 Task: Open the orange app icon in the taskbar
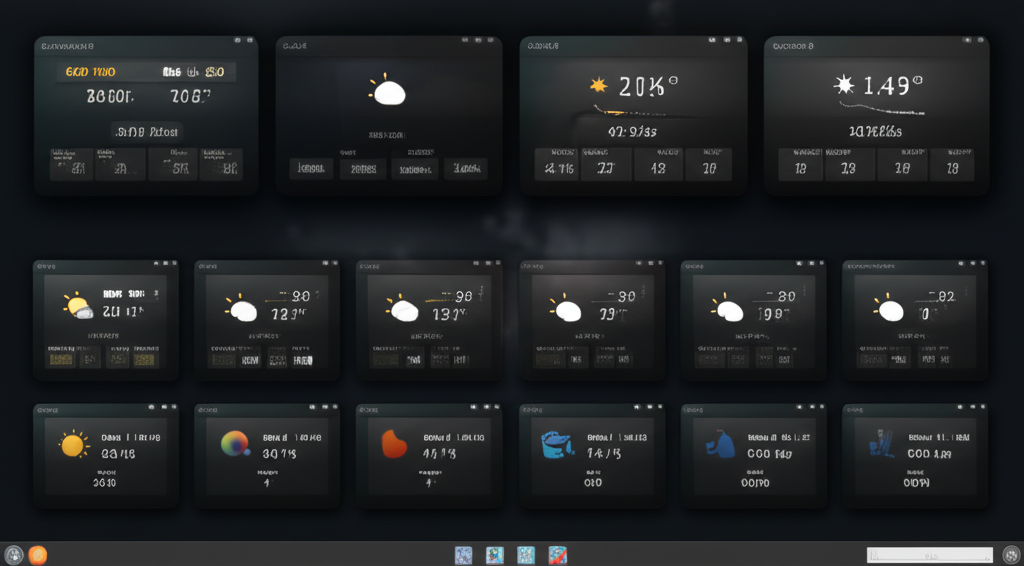(38, 555)
